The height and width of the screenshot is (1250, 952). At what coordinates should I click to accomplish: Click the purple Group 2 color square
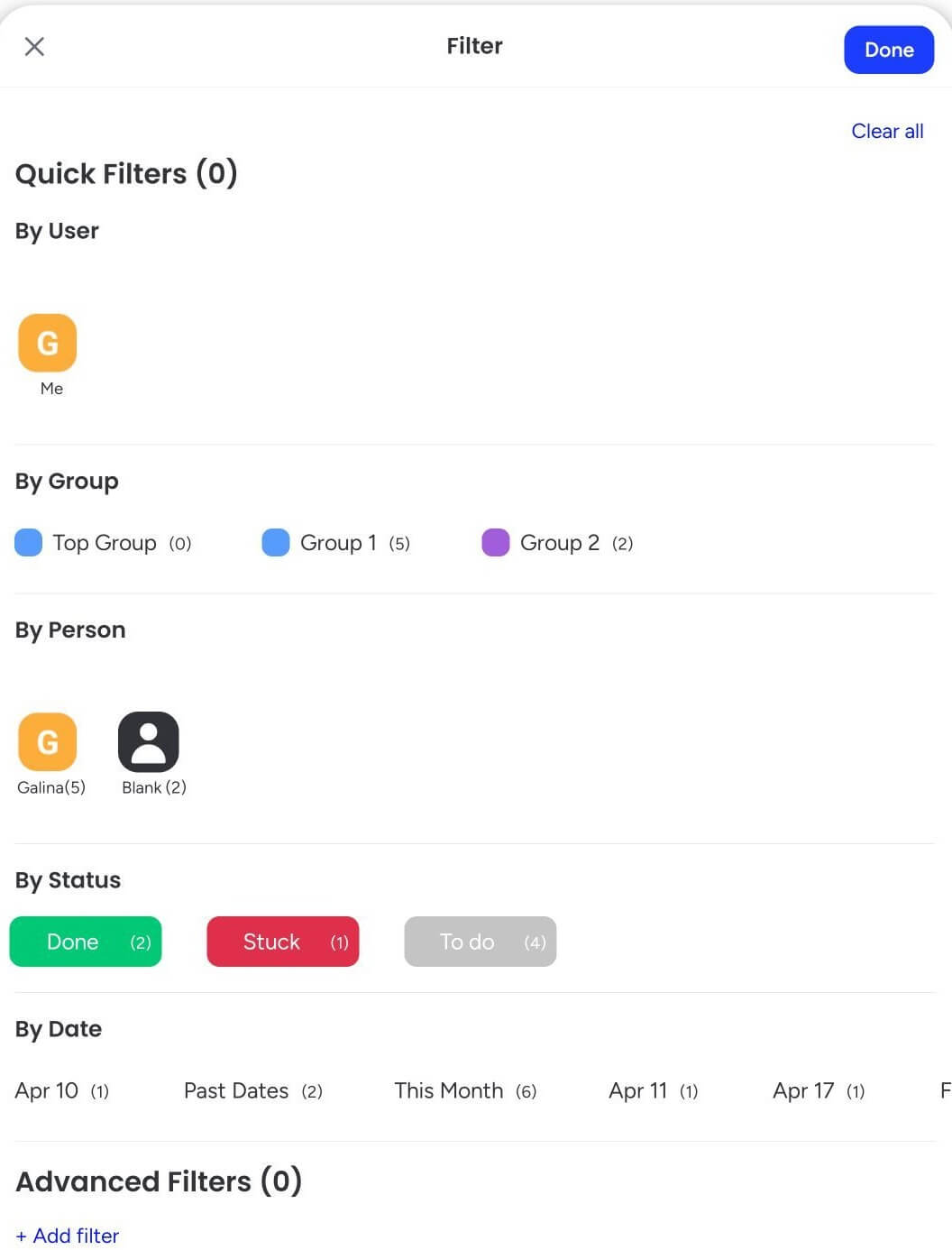tap(496, 543)
